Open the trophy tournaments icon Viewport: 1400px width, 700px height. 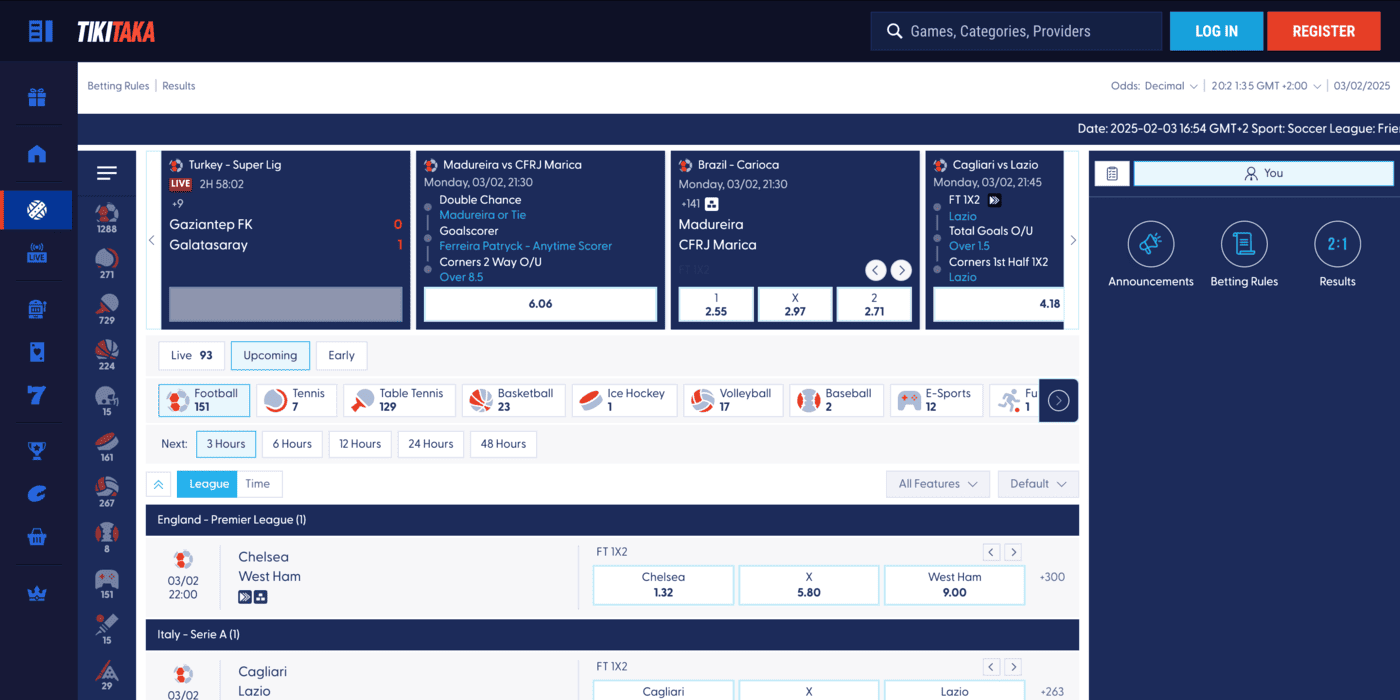pos(37,451)
